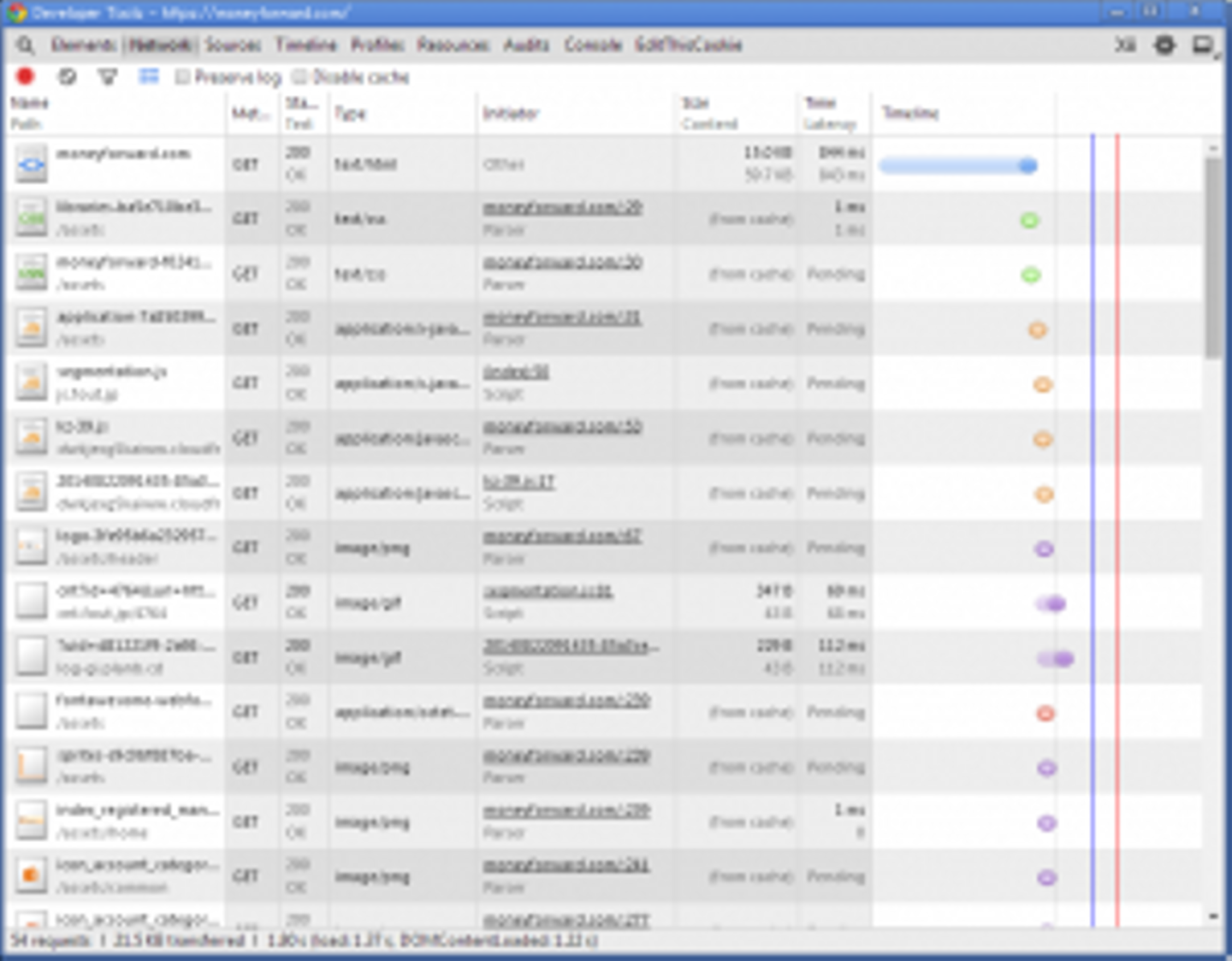Click the magnifier search icon in DevTools toolbar
The width and height of the screenshot is (1232, 961).
pyautogui.click(x=26, y=45)
